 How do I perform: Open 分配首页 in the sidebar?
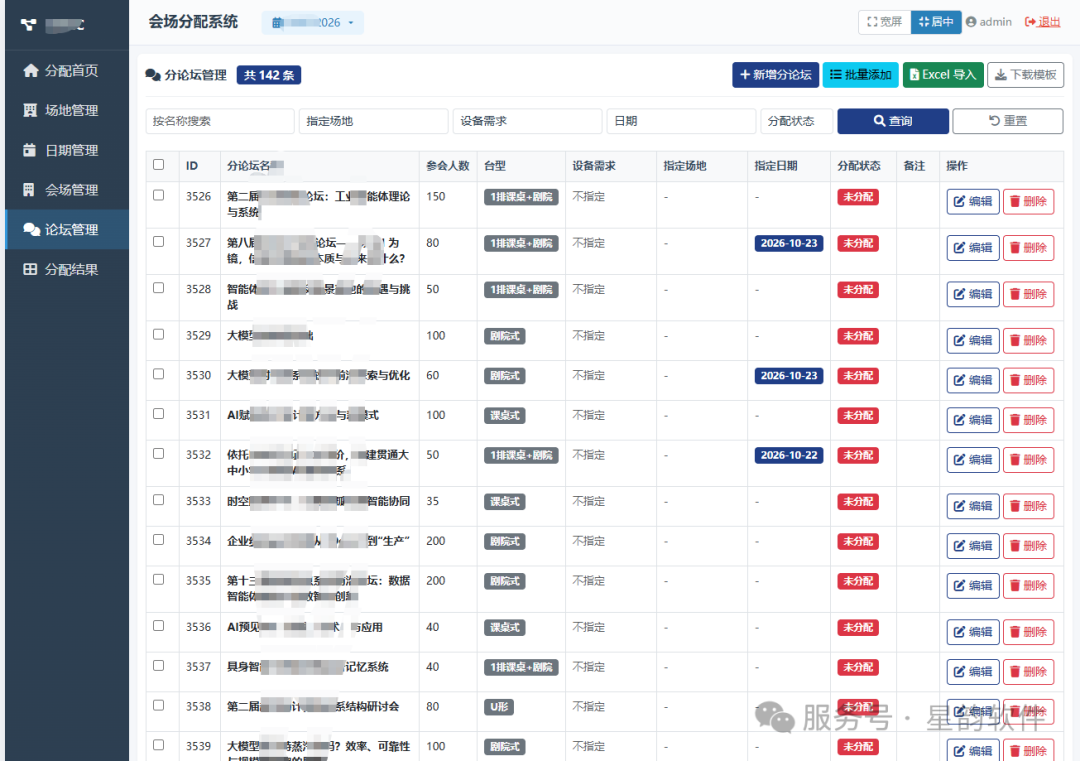click(x=67, y=70)
